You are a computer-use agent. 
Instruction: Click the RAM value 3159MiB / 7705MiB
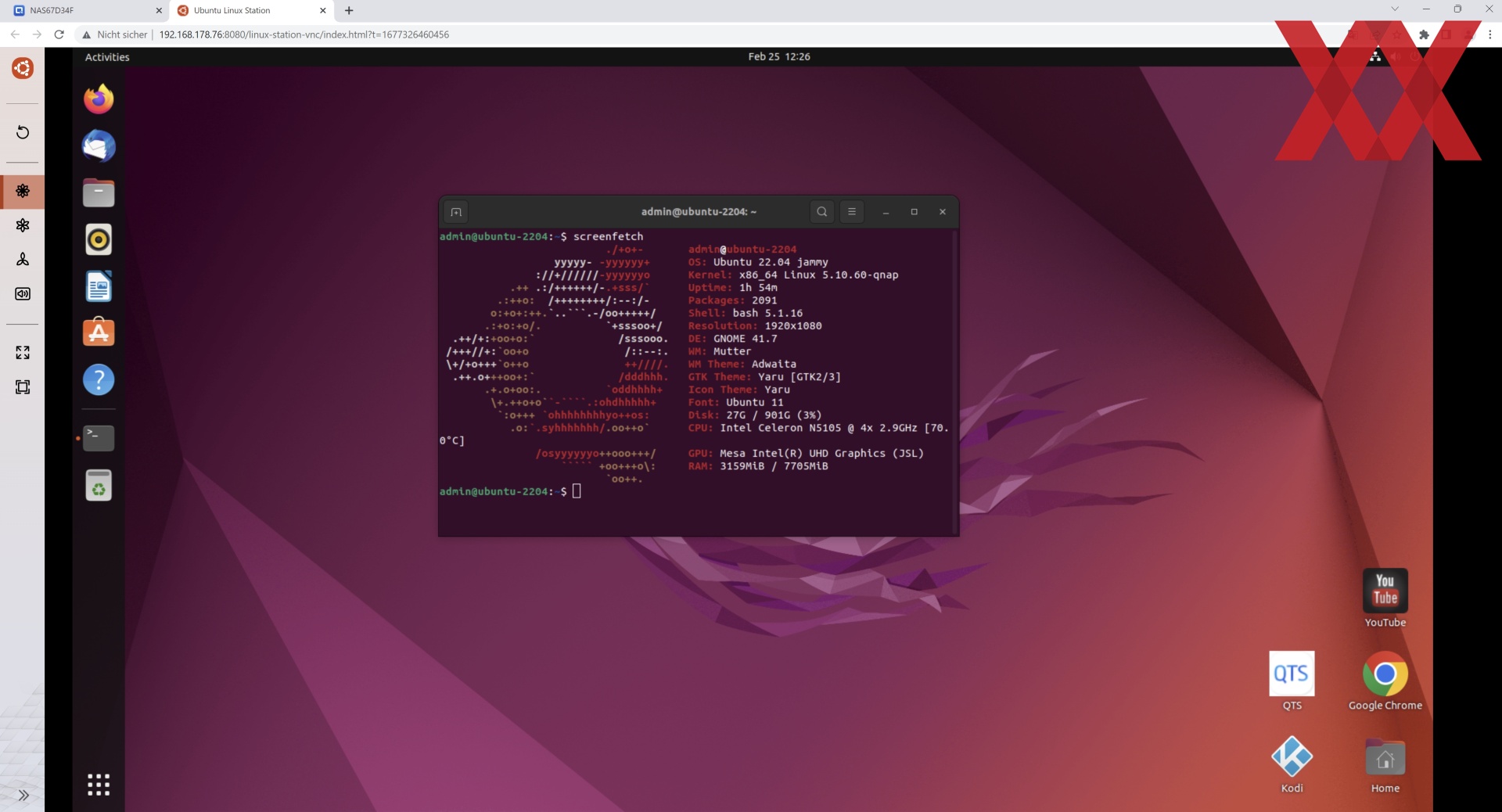pyautogui.click(x=774, y=466)
